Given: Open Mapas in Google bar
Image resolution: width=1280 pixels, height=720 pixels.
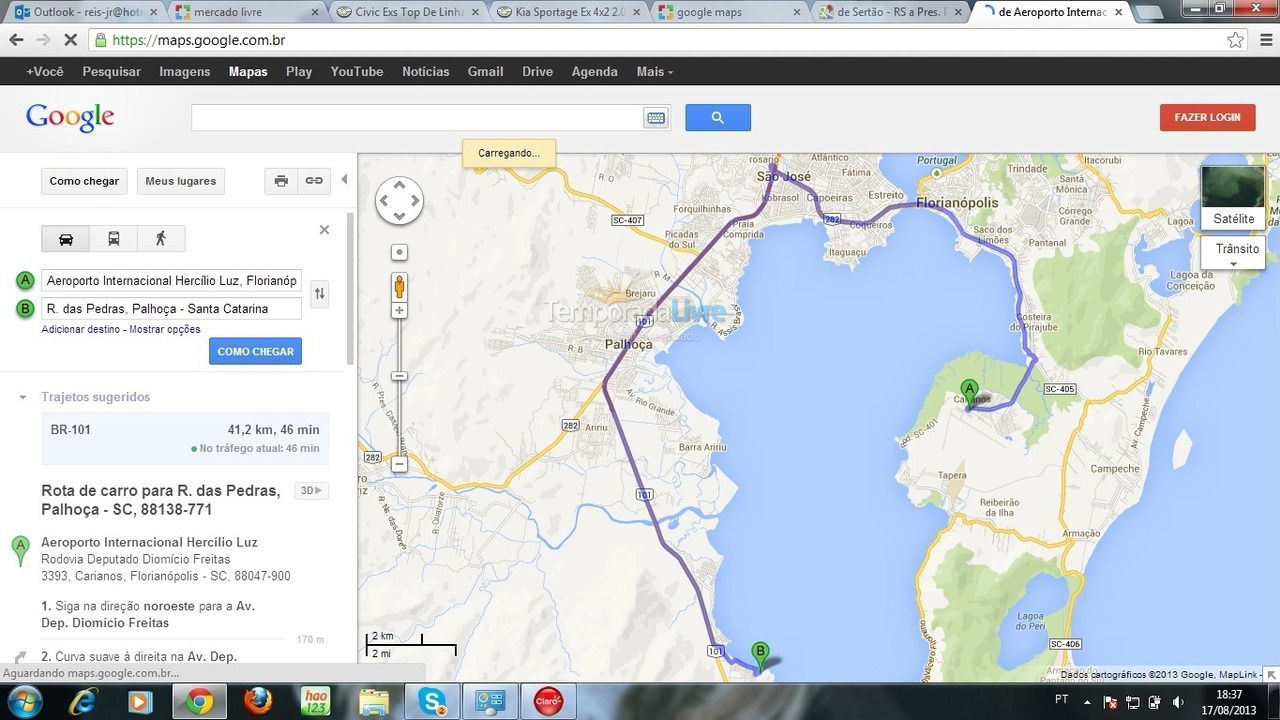Looking at the screenshot, I should point(248,71).
